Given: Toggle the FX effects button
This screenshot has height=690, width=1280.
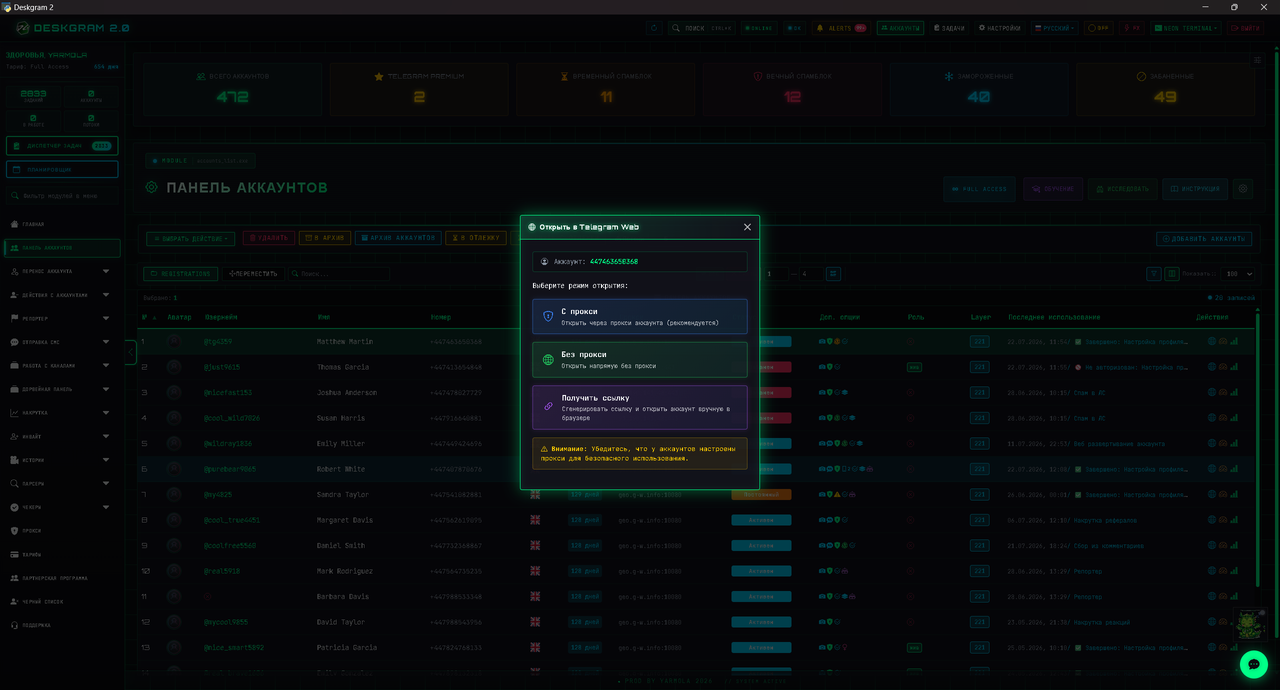Looking at the screenshot, I should [1131, 28].
